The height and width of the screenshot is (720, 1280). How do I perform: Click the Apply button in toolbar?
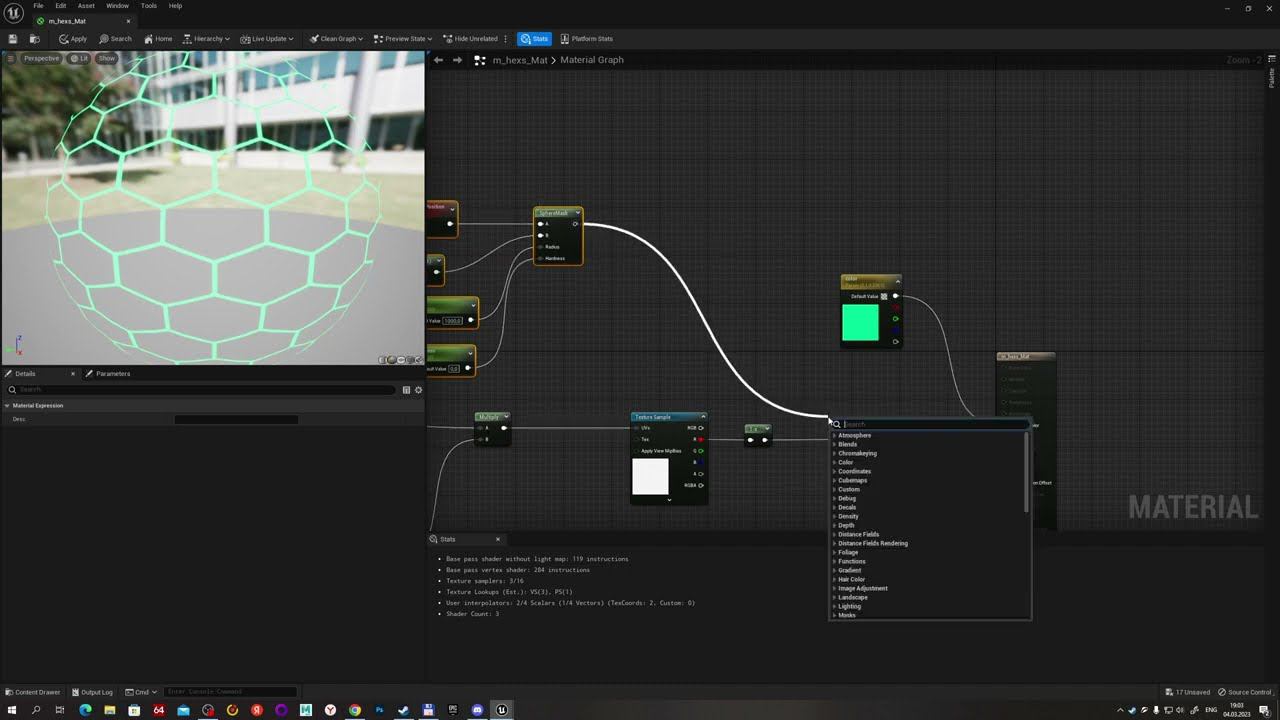[73, 39]
